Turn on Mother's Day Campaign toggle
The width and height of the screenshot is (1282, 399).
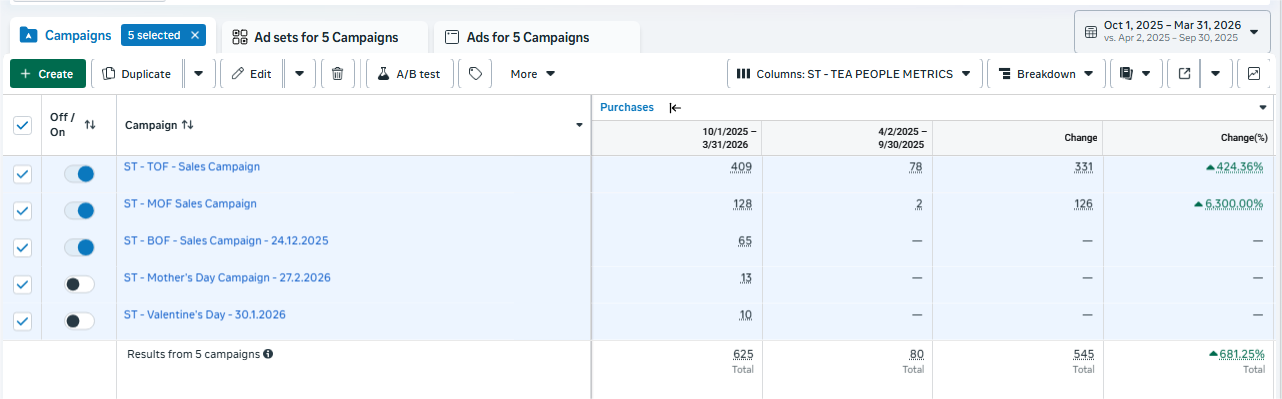pos(79,284)
